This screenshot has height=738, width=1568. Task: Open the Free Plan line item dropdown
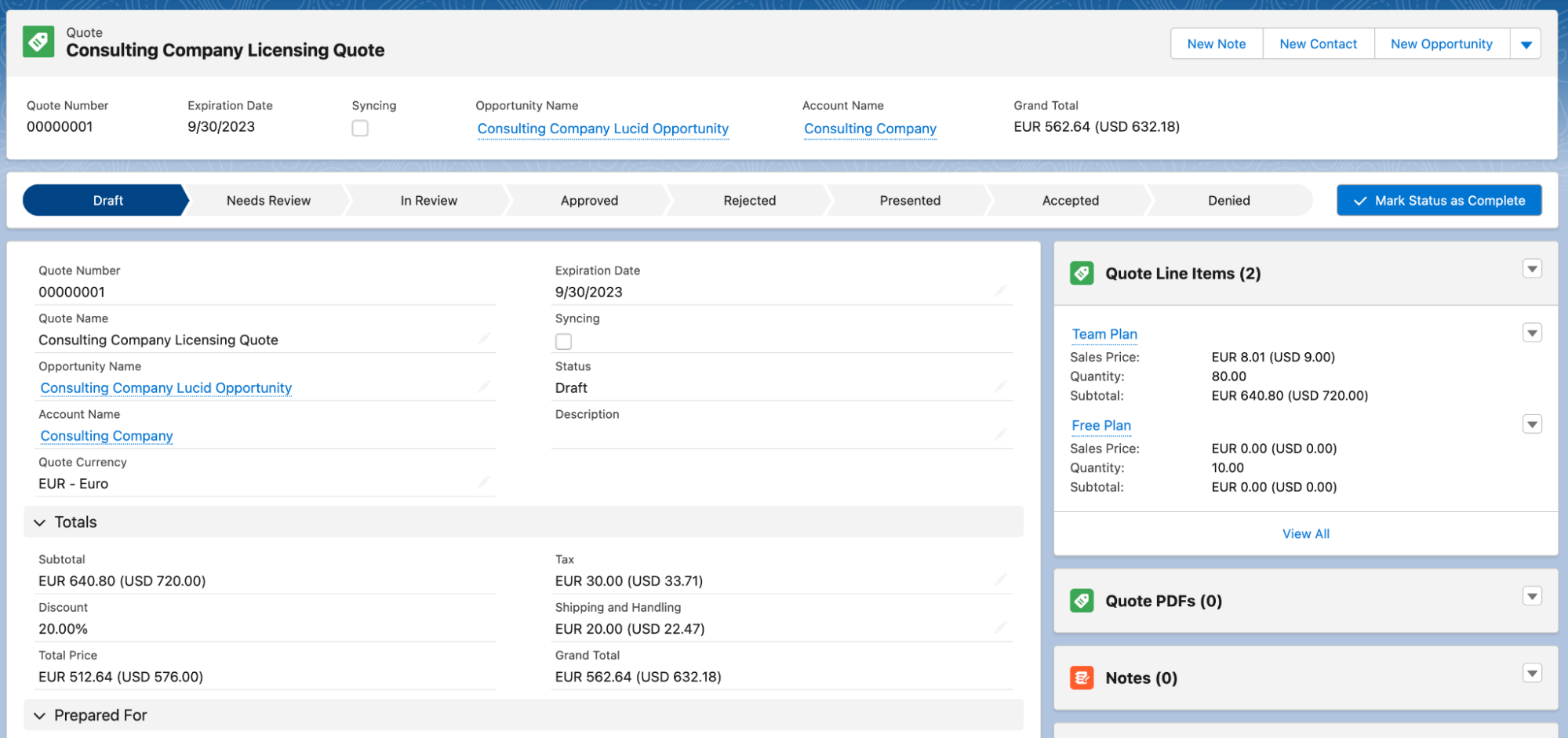[x=1532, y=424]
